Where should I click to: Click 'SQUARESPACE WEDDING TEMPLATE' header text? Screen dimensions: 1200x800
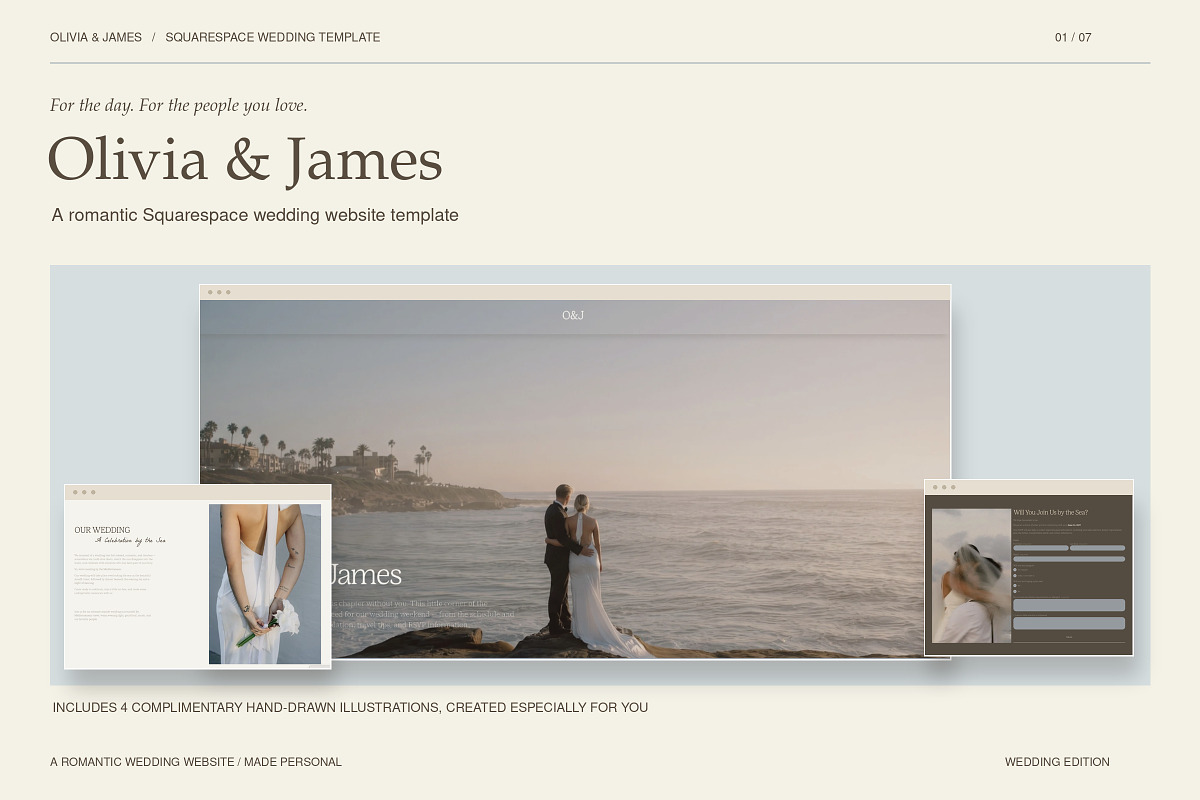(x=273, y=37)
